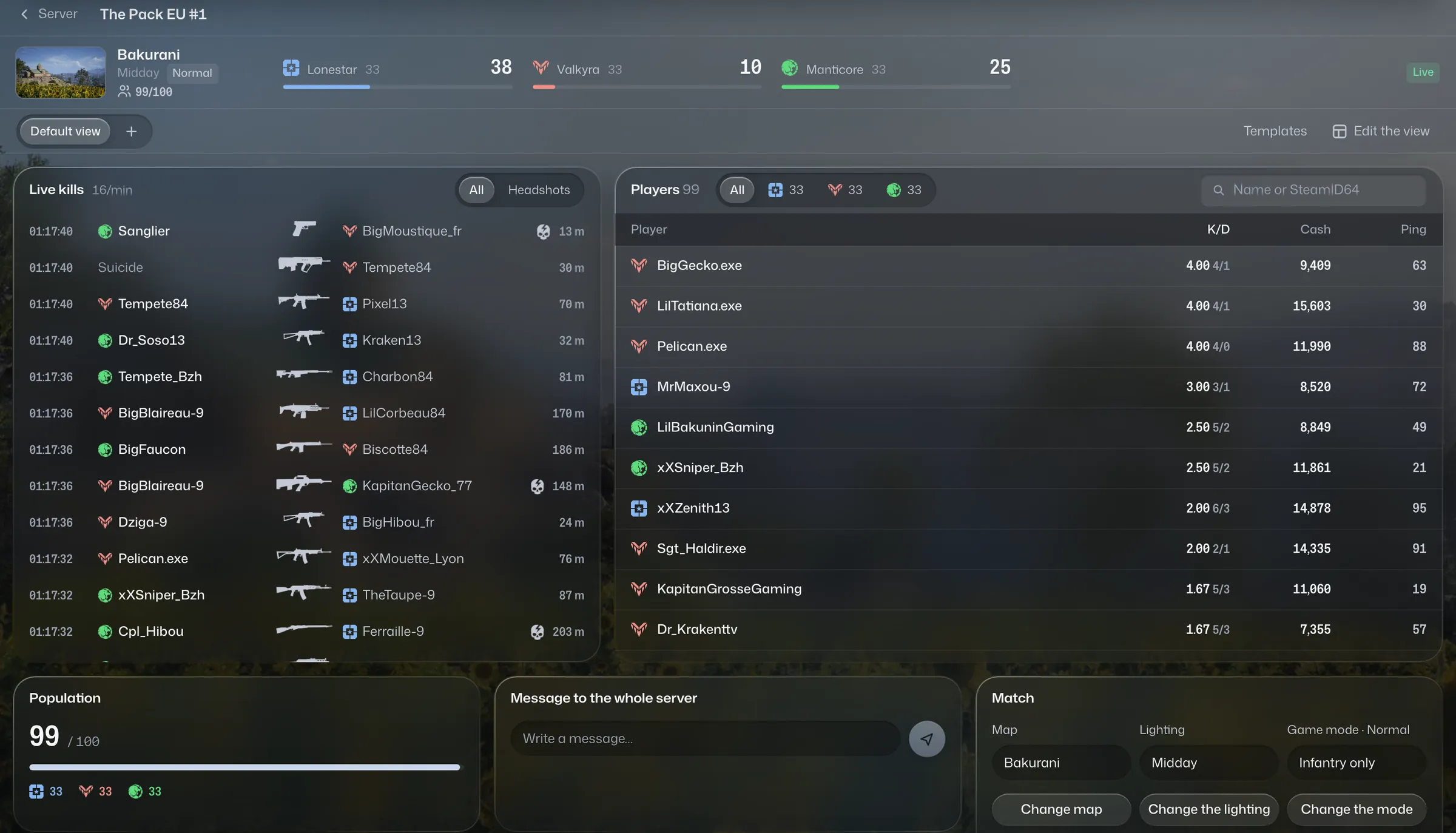Click the Change map button
The image size is (1456, 833).
point(1061,809)
